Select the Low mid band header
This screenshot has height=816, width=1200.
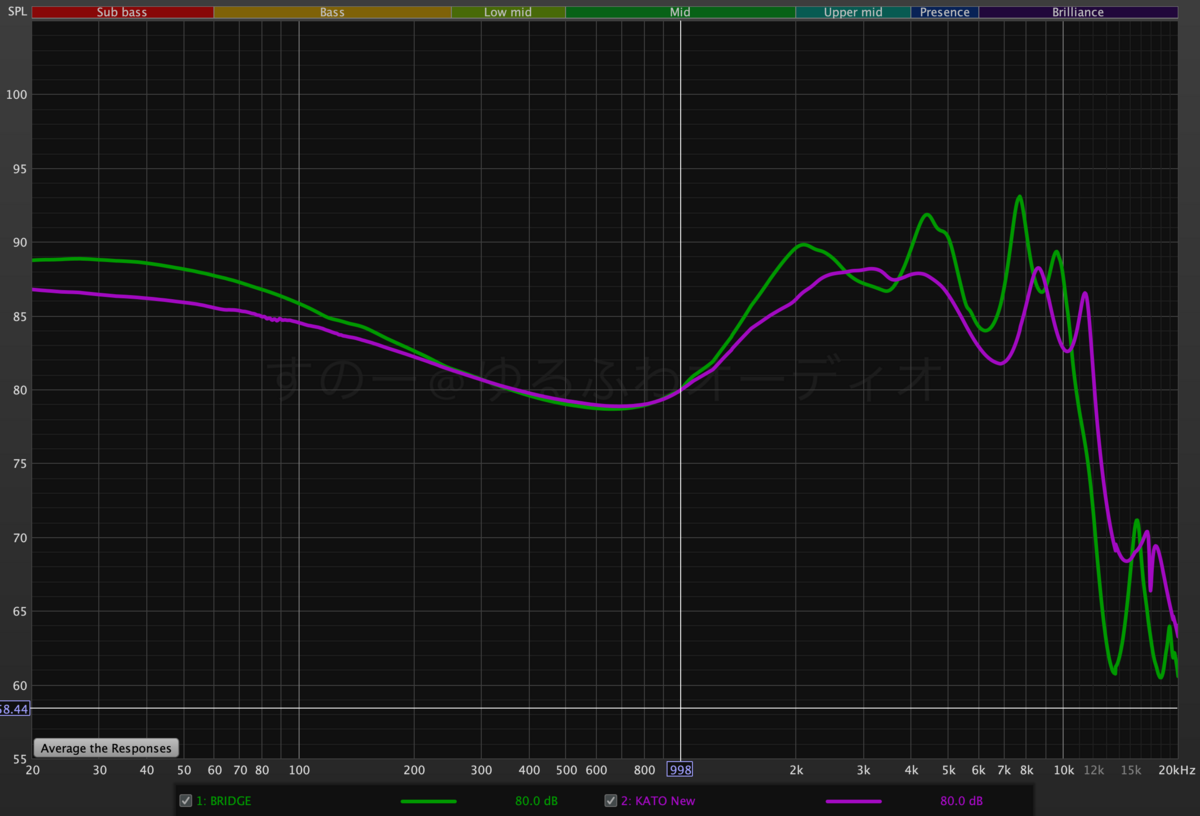point(508,12)
